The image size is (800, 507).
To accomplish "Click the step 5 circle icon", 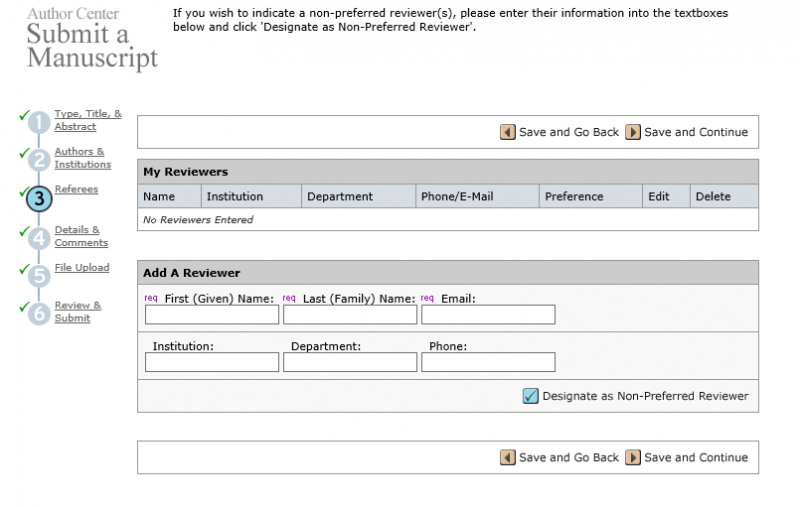I will tap(38, 275).
